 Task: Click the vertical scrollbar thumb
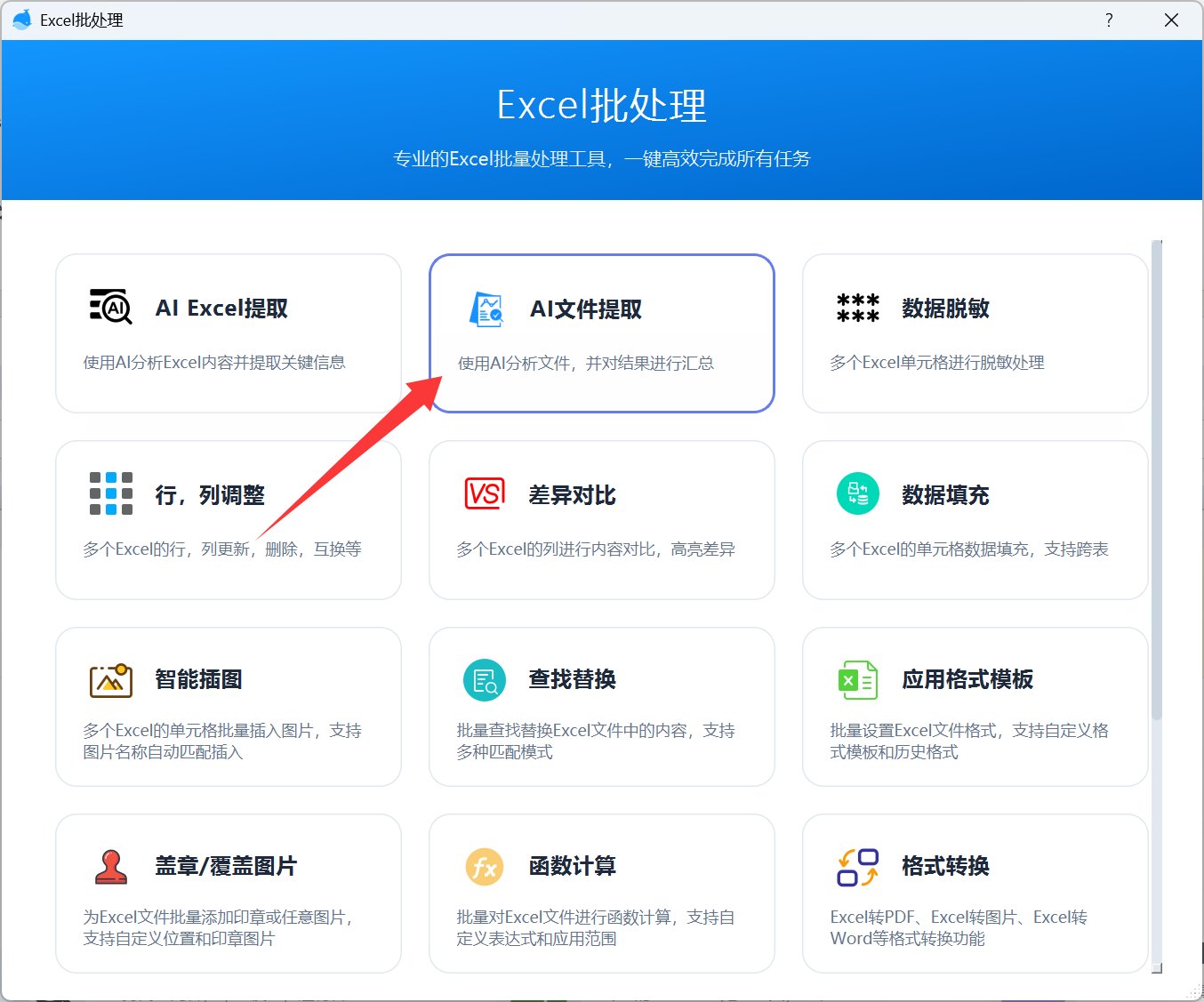1157,479
